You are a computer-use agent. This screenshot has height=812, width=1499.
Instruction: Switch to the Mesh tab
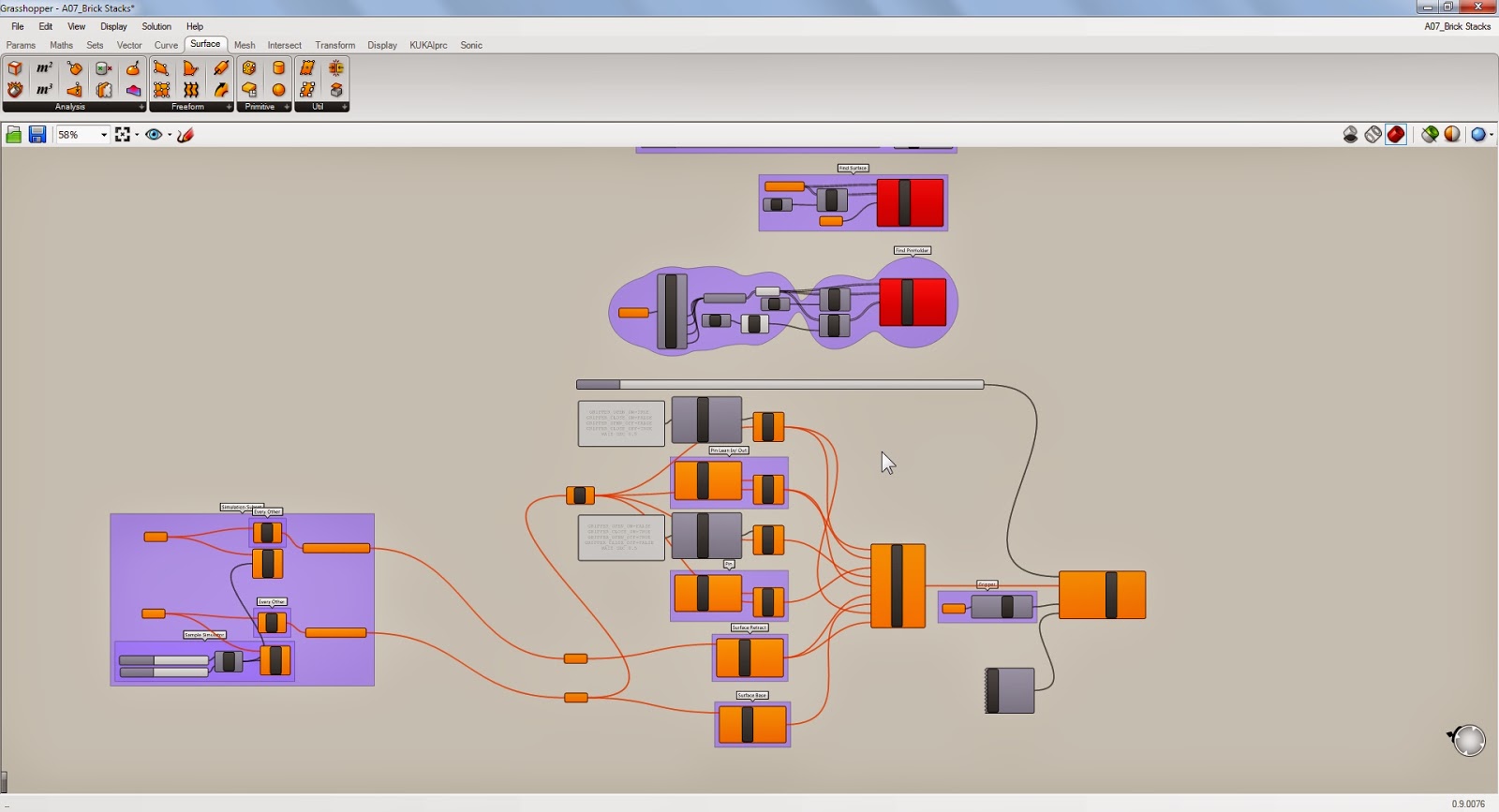[x=245, y=45]
